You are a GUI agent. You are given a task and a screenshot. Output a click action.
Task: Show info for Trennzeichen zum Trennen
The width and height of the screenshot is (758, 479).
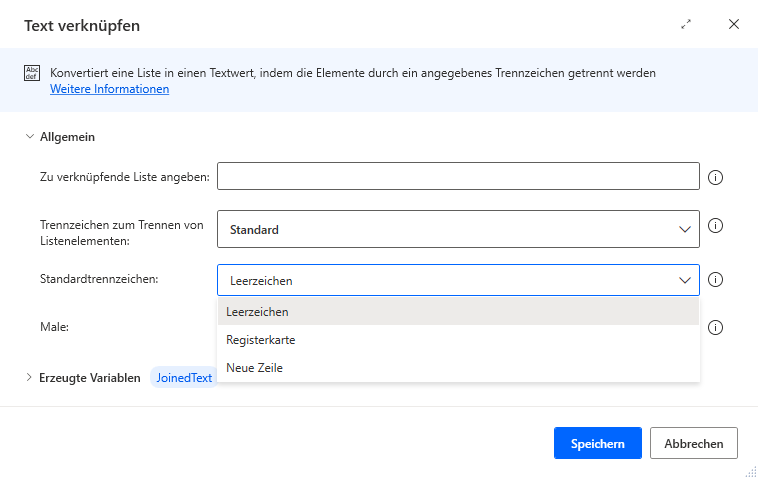click(x=715, y=226)
